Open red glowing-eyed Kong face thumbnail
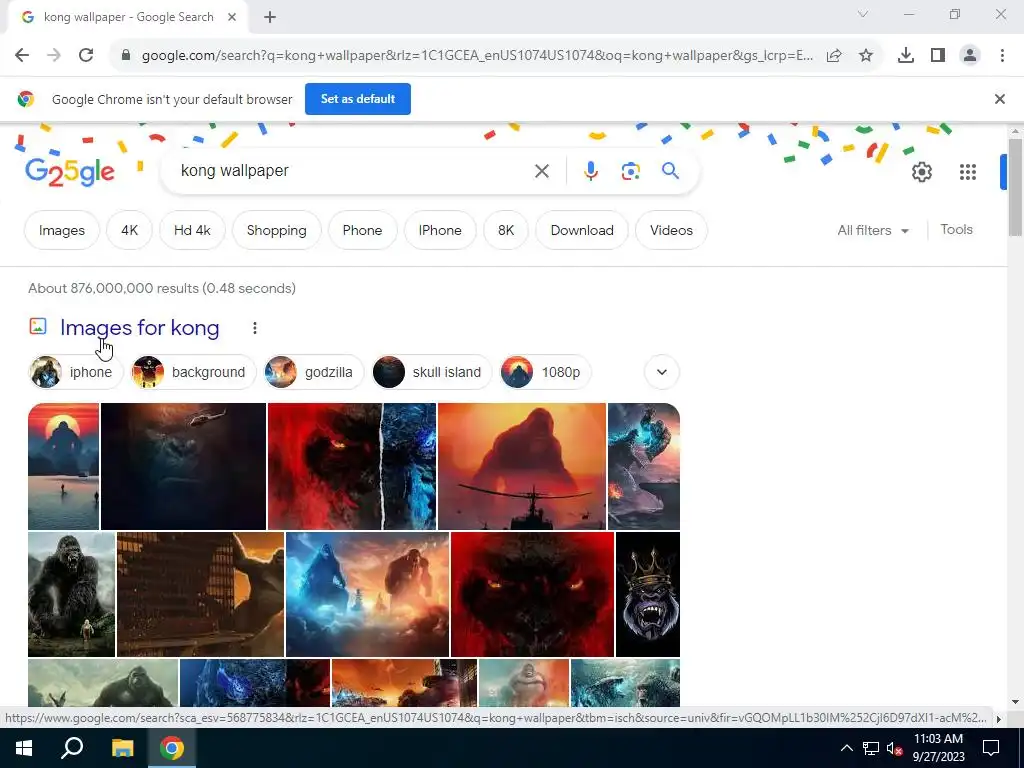 pyautogui.click(x=532, y=594)
